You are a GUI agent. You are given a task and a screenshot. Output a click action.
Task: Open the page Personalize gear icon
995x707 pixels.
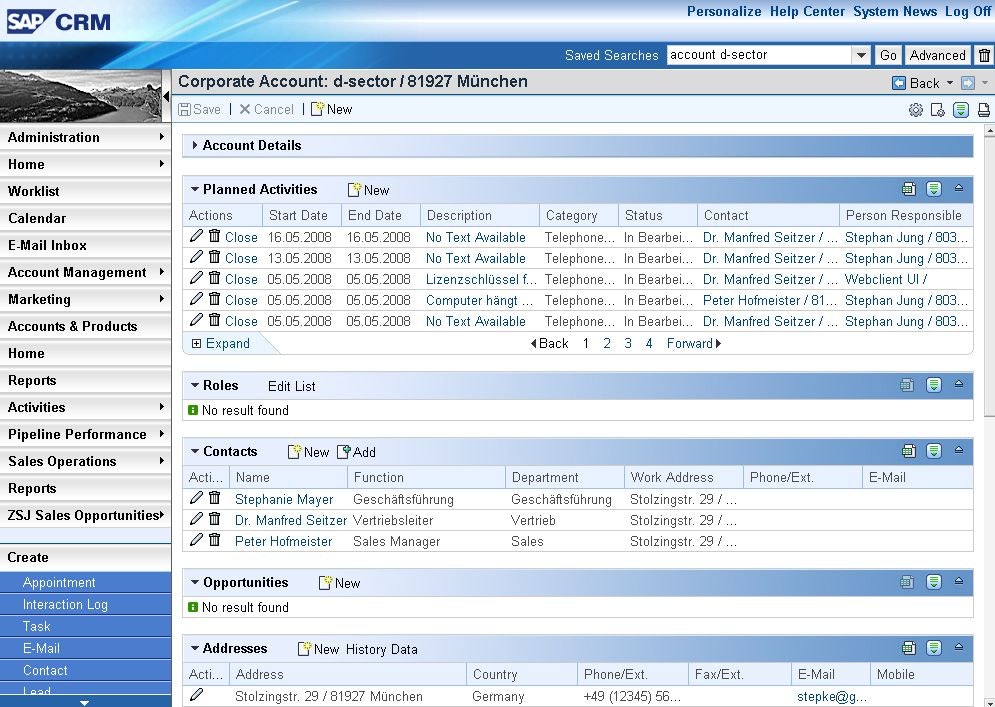coord(915,110)
